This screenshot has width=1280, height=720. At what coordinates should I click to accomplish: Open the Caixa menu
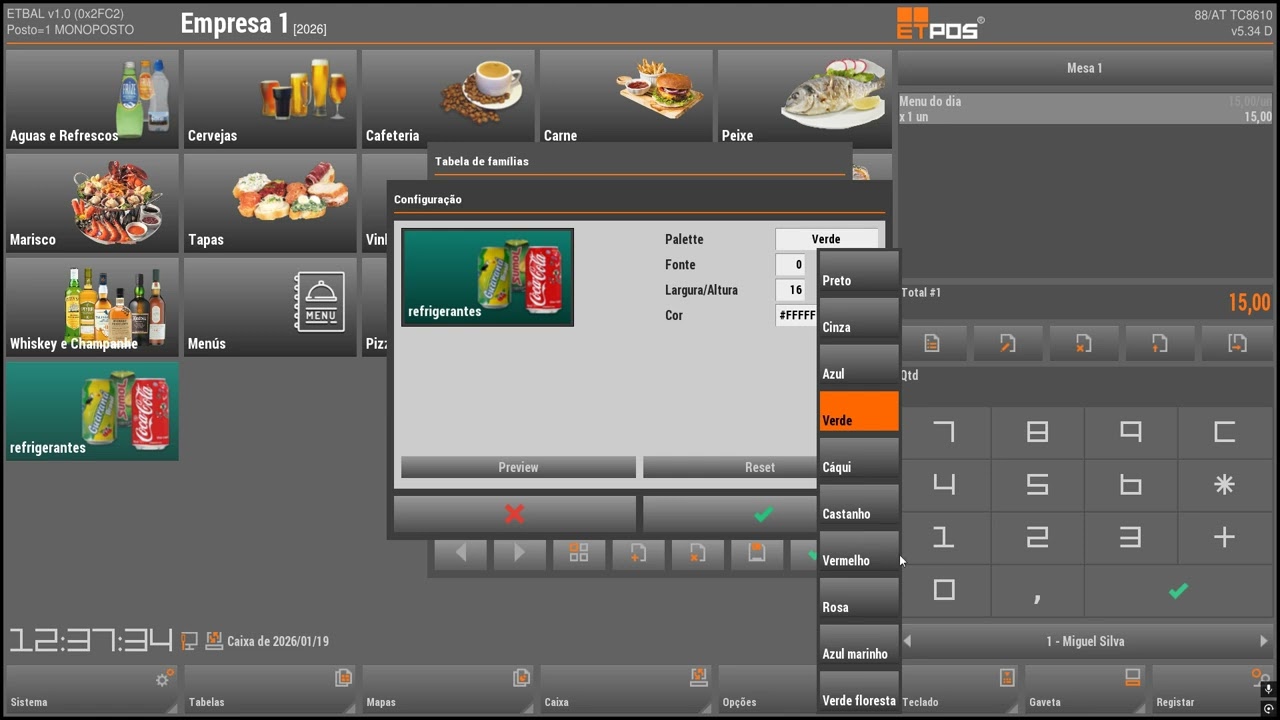pos(626,690)
